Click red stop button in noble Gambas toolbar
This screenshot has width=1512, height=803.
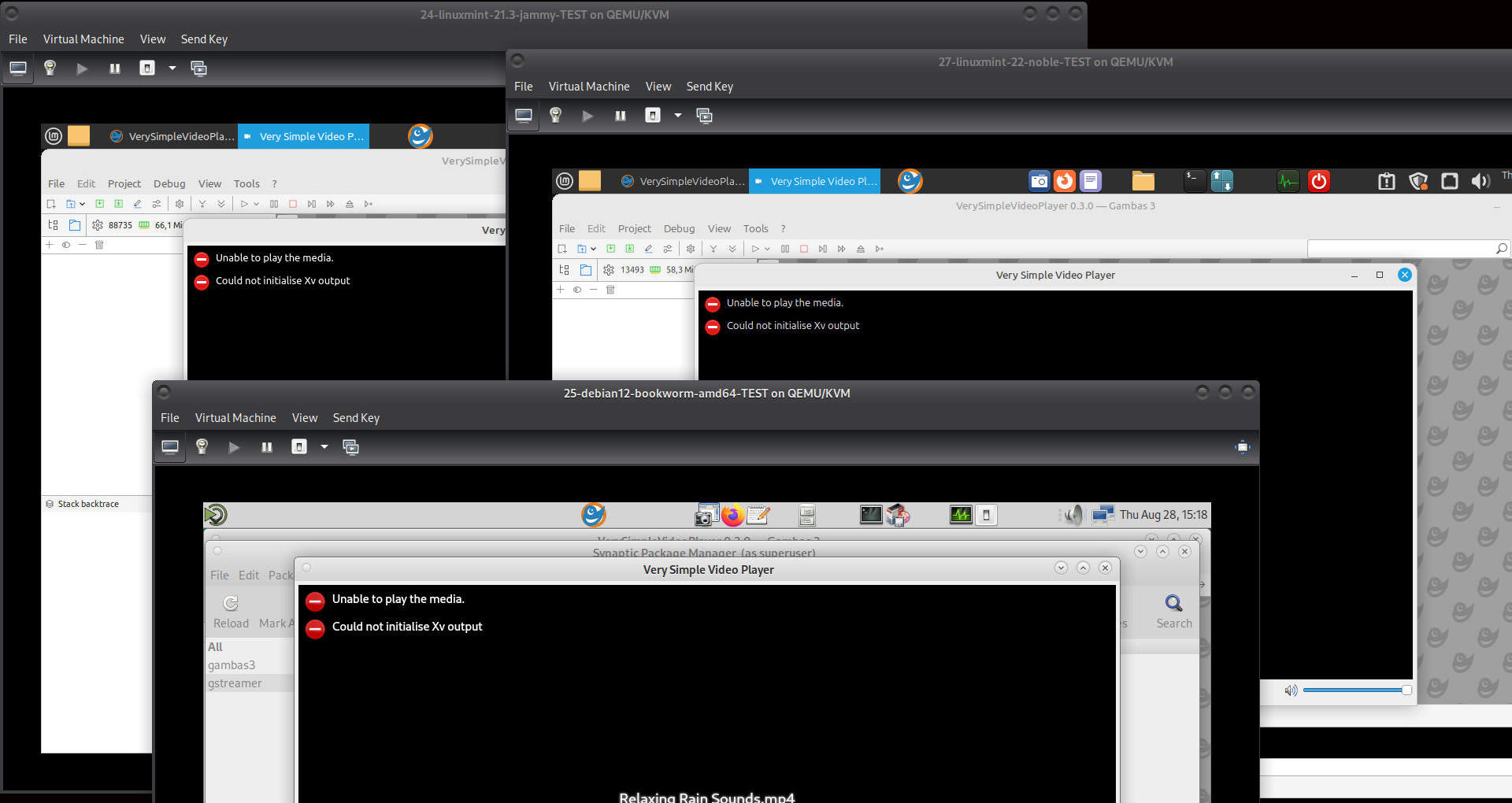(x=804, y=249)
